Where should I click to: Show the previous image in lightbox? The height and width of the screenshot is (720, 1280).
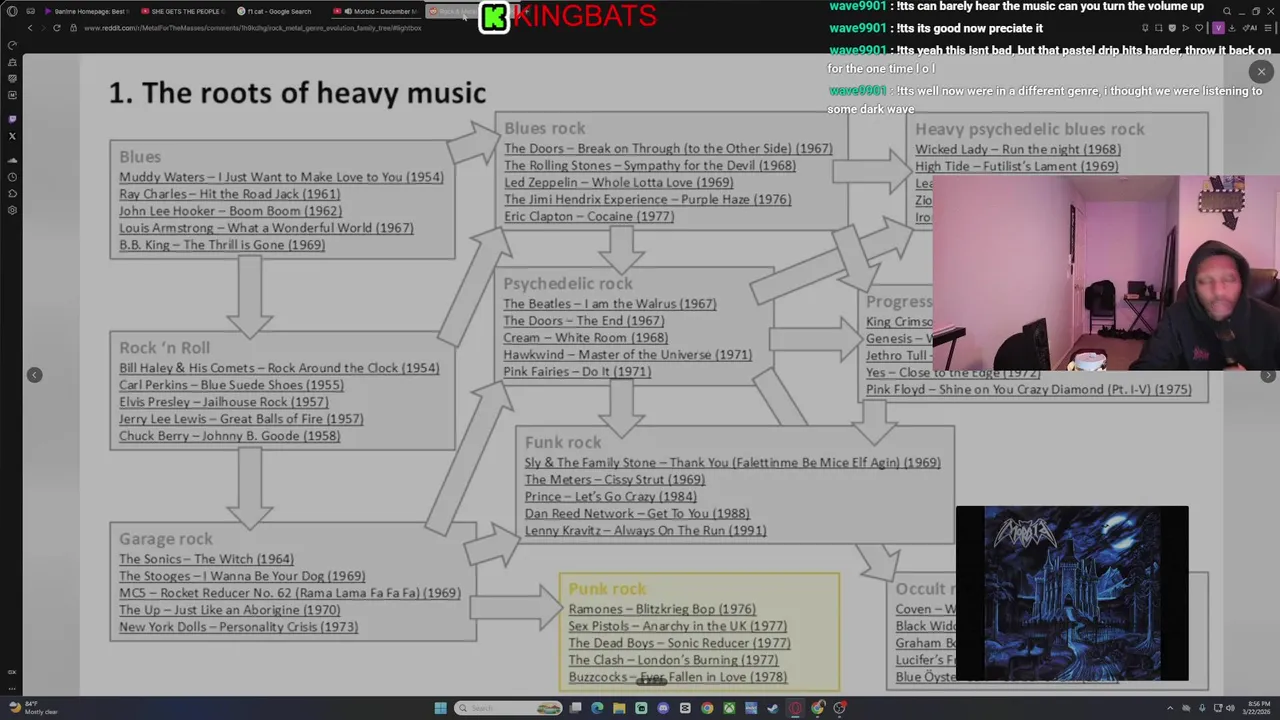(x=34, y=375)
